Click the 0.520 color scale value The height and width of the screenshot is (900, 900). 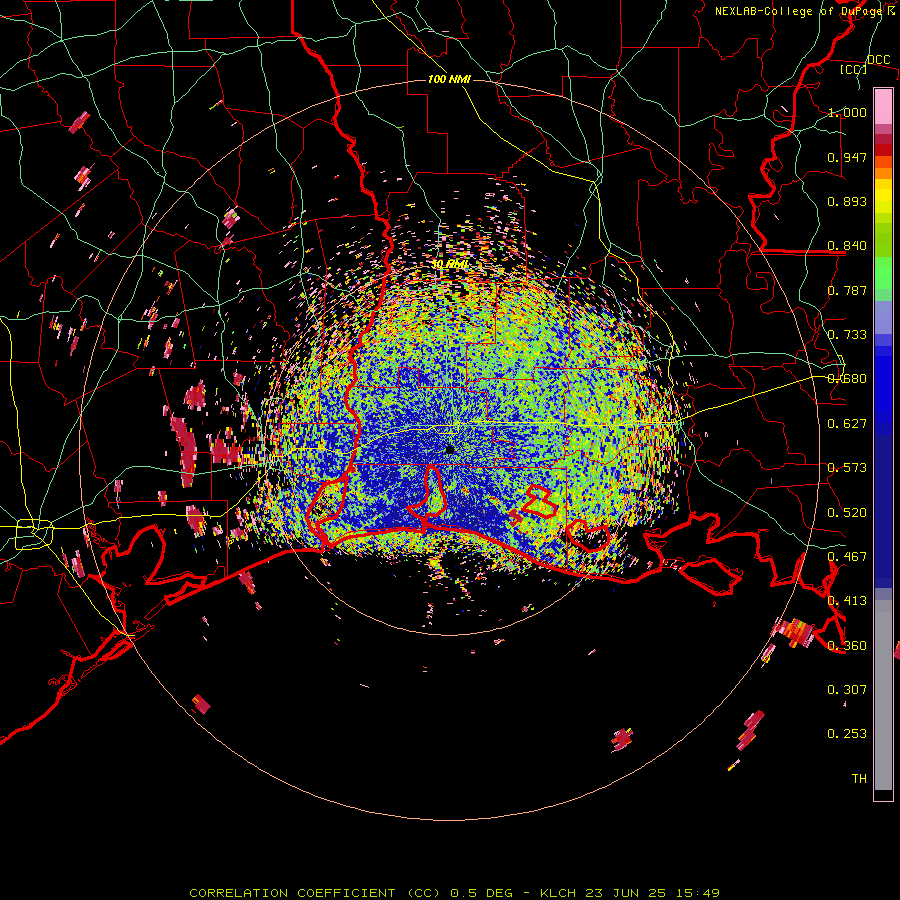tap(847, 513)
